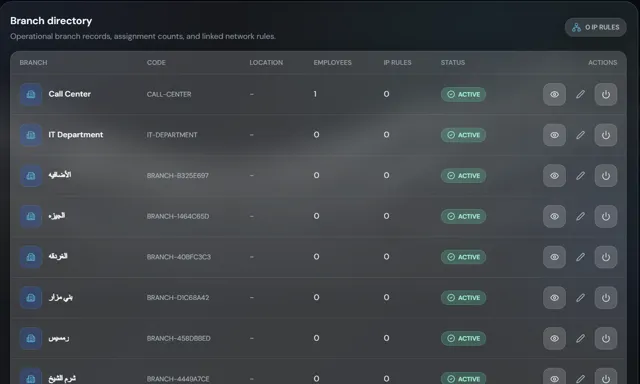Screen dimensions: 640x384
Task: Click ACTIVE badge in BRANCH-458DBBED row
Action: click(x=463, y=338)
